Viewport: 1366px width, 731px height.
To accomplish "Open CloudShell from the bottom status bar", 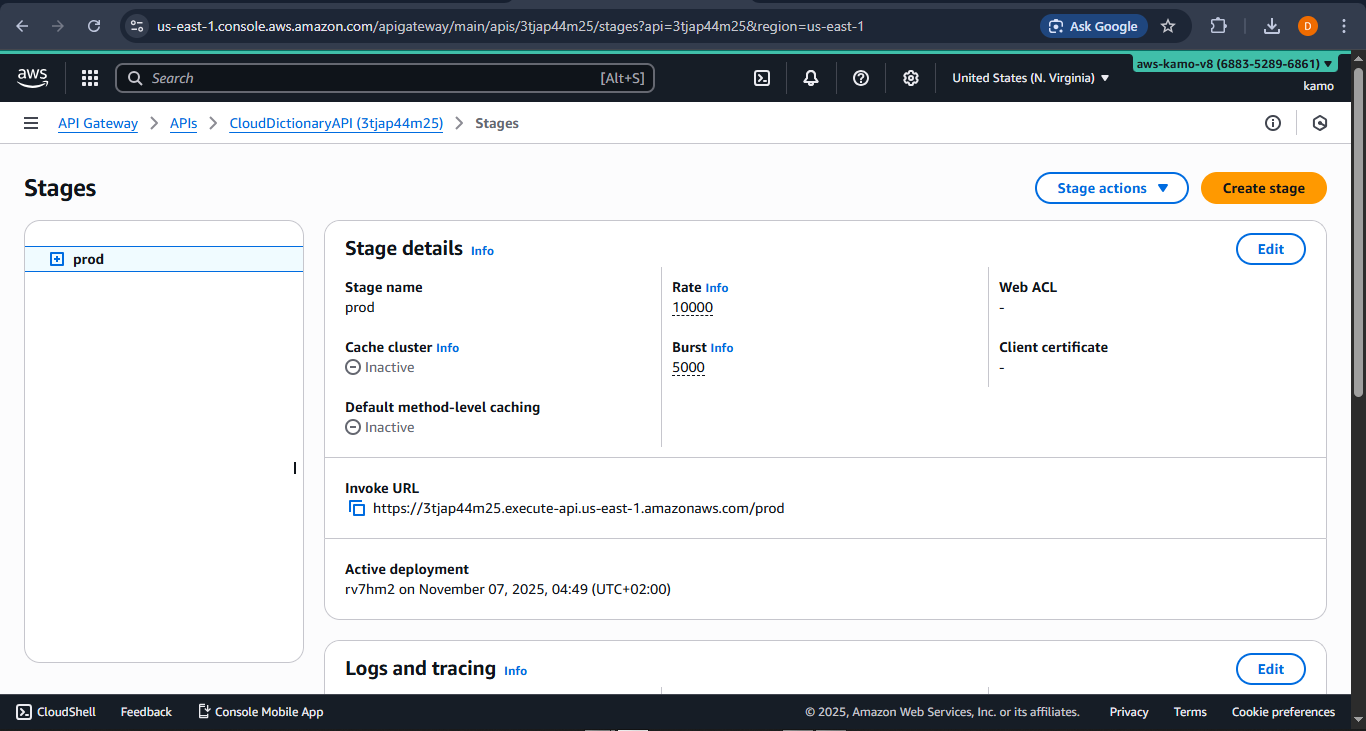I will click(55, 711).
